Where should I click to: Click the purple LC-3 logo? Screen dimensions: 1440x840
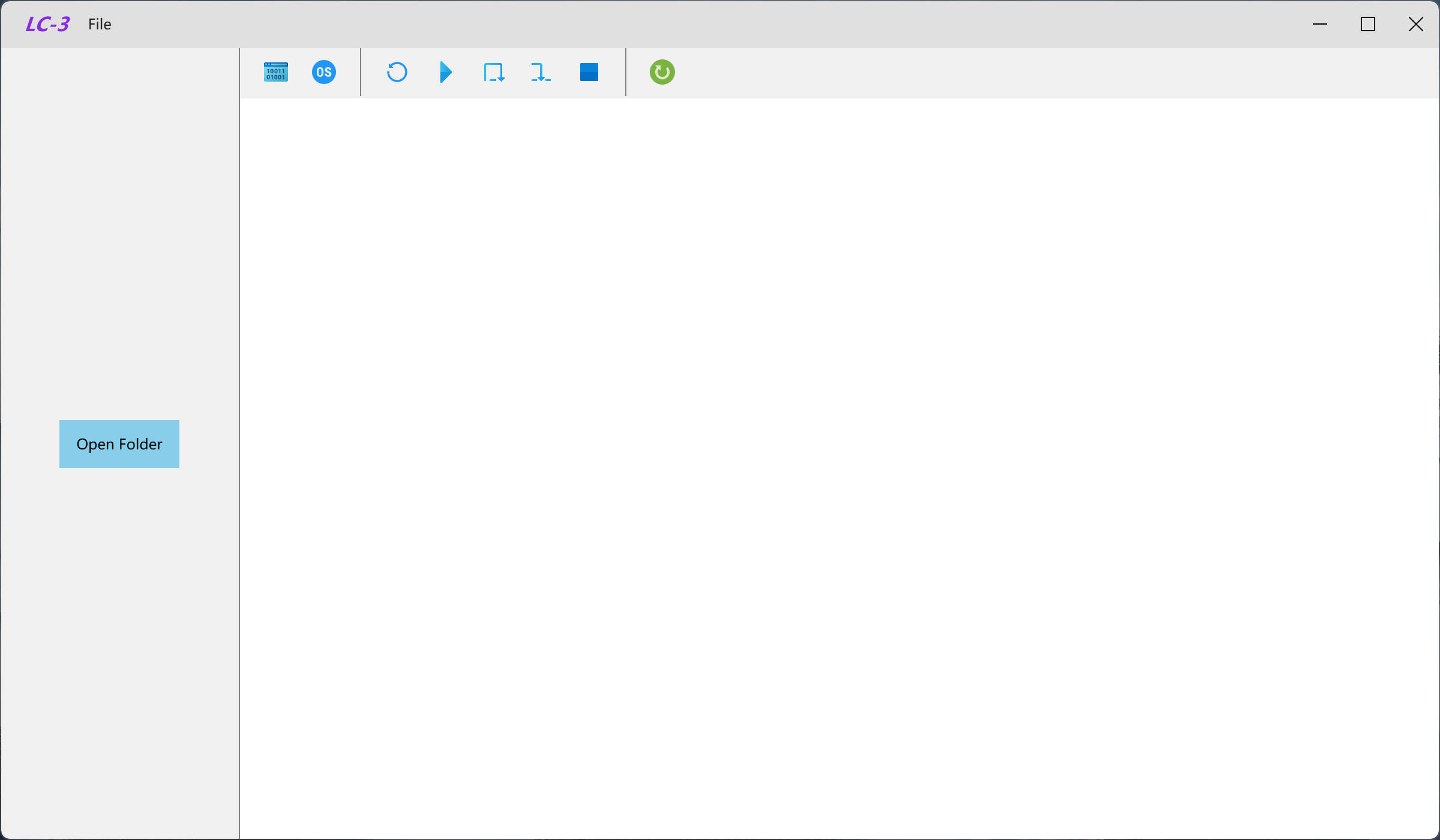tap(47, 24)
